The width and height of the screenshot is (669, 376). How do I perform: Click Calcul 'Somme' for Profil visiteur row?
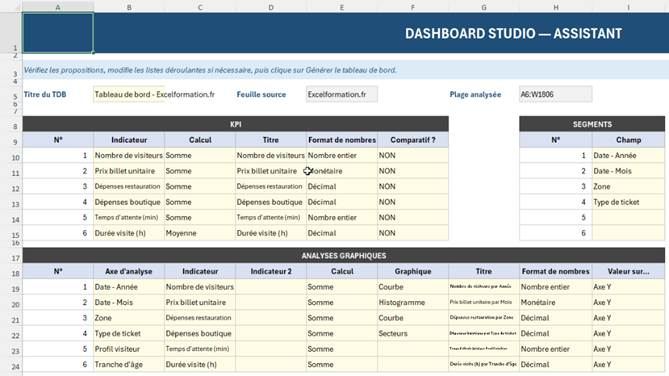(342, 349)
